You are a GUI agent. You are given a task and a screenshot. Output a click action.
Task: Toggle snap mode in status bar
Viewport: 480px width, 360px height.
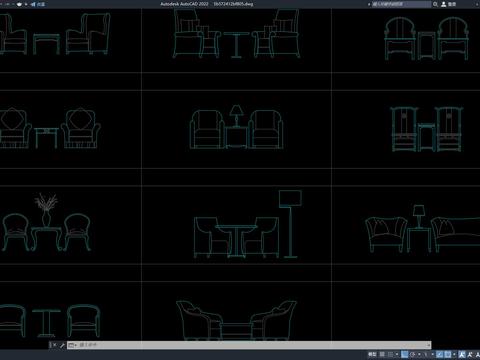[390, 354]
